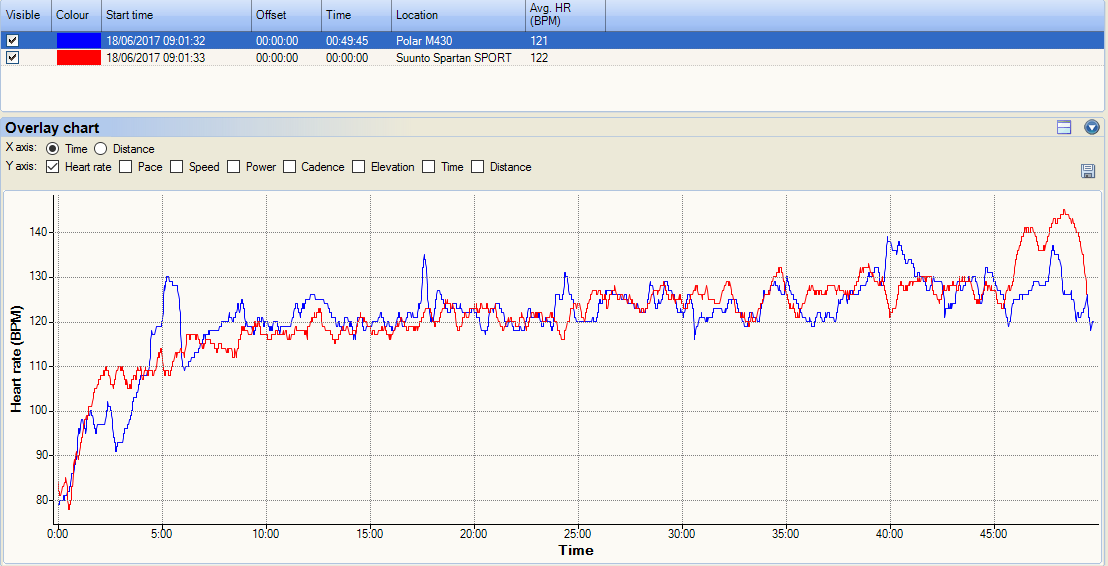1108x566 pixels.
Task: Click the red colour swatch for Suunto Spartan
Action: (x=78, y=57)
